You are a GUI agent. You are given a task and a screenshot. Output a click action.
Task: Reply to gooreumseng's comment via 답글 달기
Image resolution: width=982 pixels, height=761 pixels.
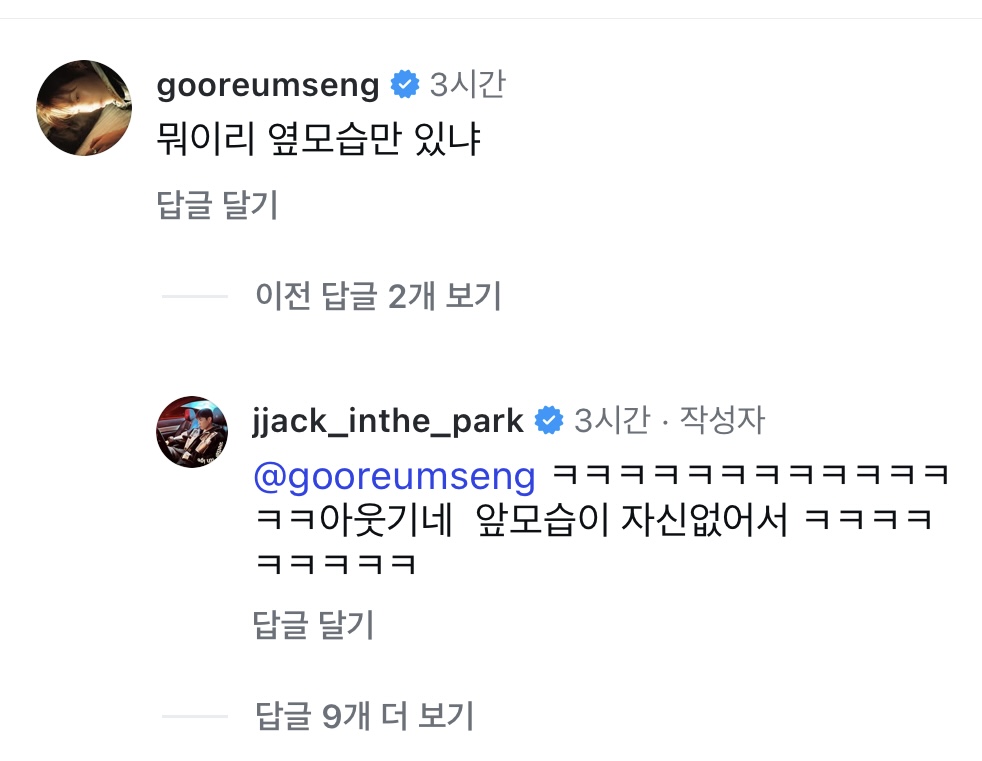pos(217,205)
